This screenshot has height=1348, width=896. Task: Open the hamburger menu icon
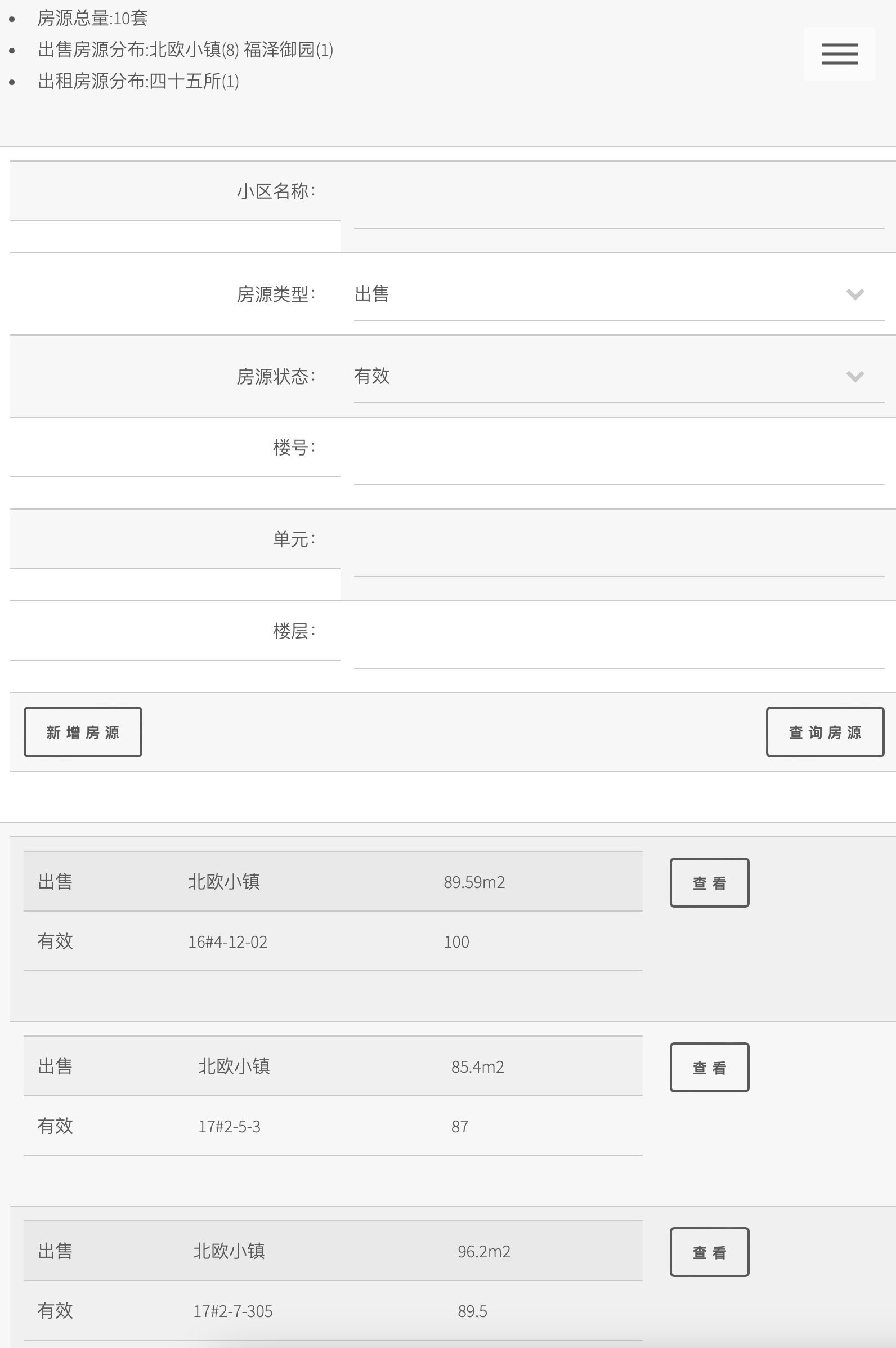coord(839,53)
